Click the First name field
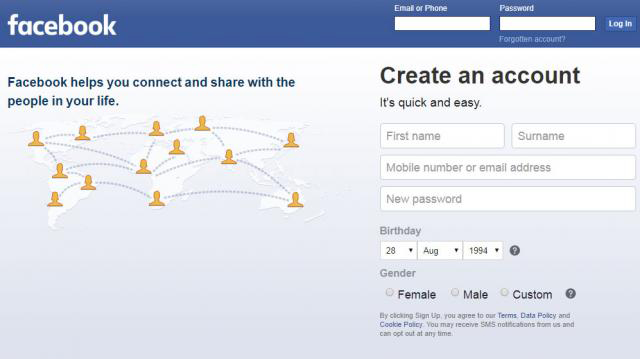 point(442,136)
